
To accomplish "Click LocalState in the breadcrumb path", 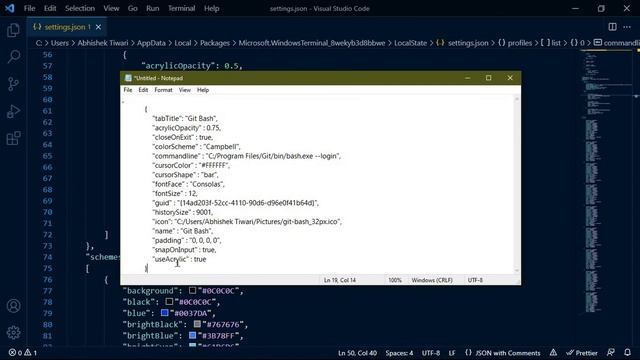I will (410, 43).
